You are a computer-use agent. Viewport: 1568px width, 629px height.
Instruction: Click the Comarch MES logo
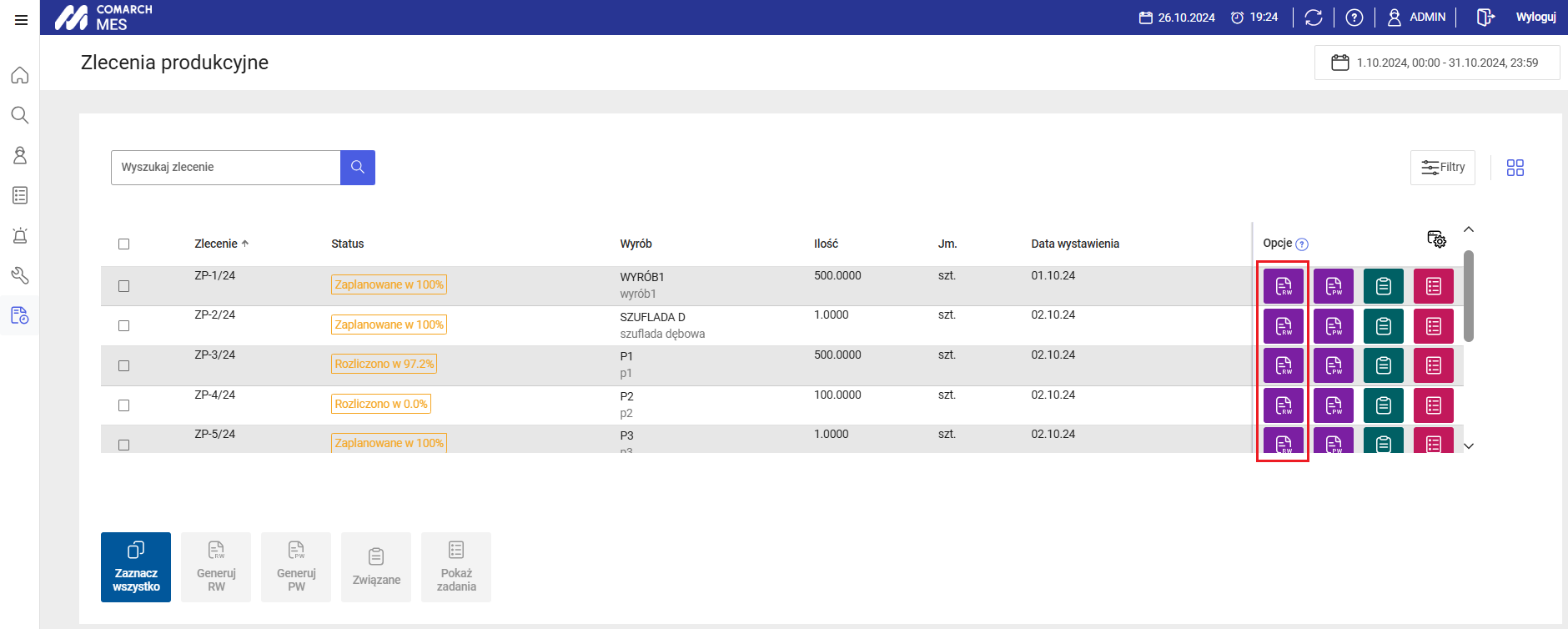104,18
